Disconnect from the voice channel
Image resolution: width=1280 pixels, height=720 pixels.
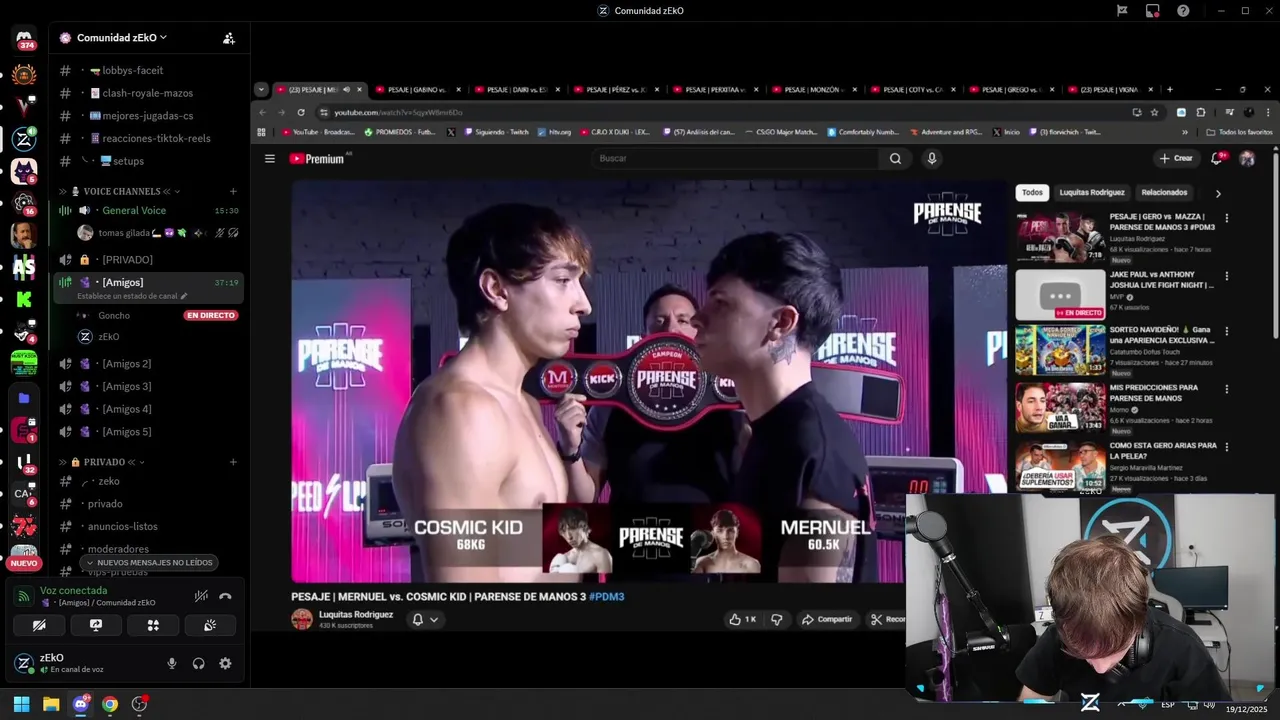click(225, 596)
